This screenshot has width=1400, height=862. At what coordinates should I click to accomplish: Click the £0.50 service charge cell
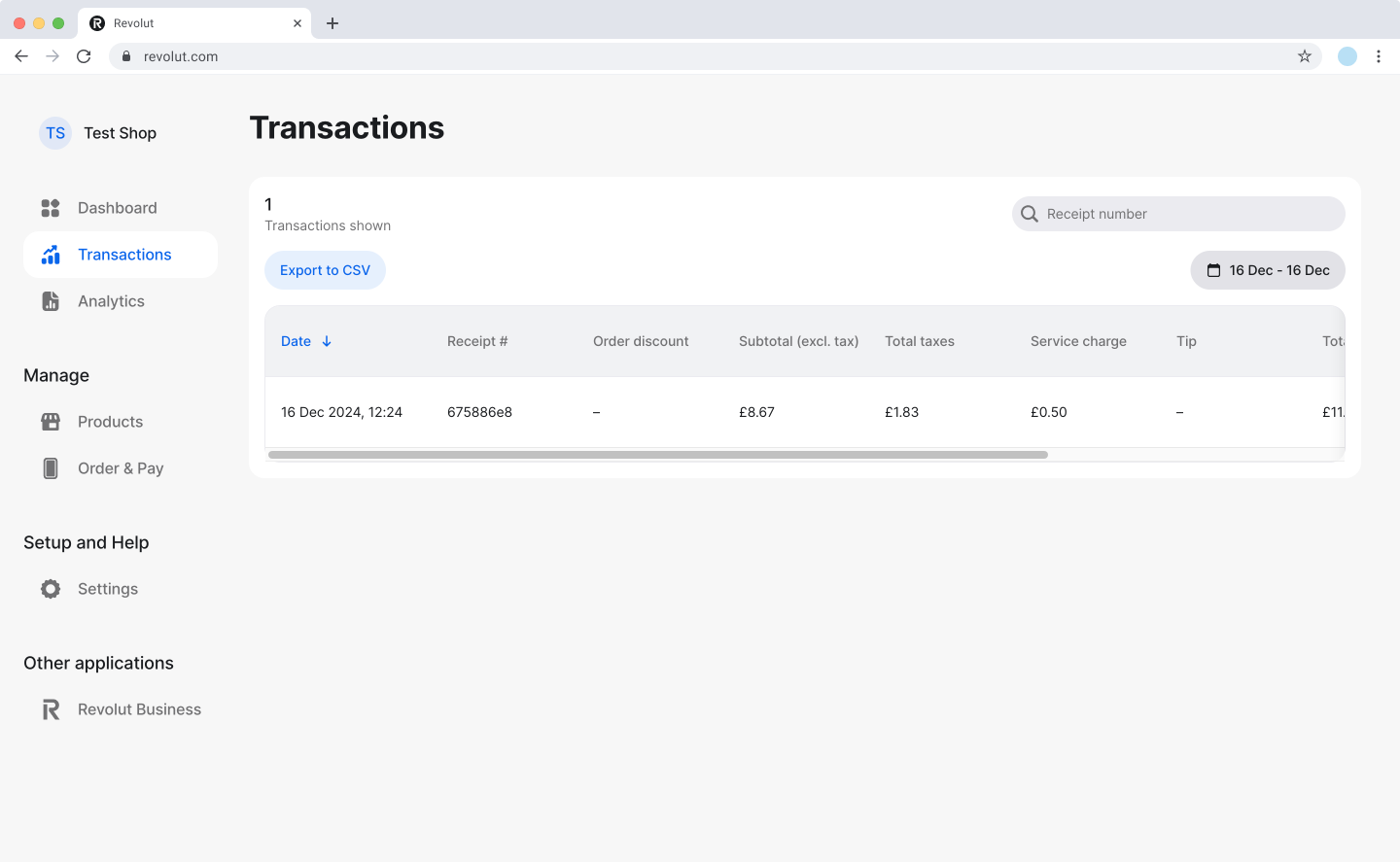[x=1049, y=412]
